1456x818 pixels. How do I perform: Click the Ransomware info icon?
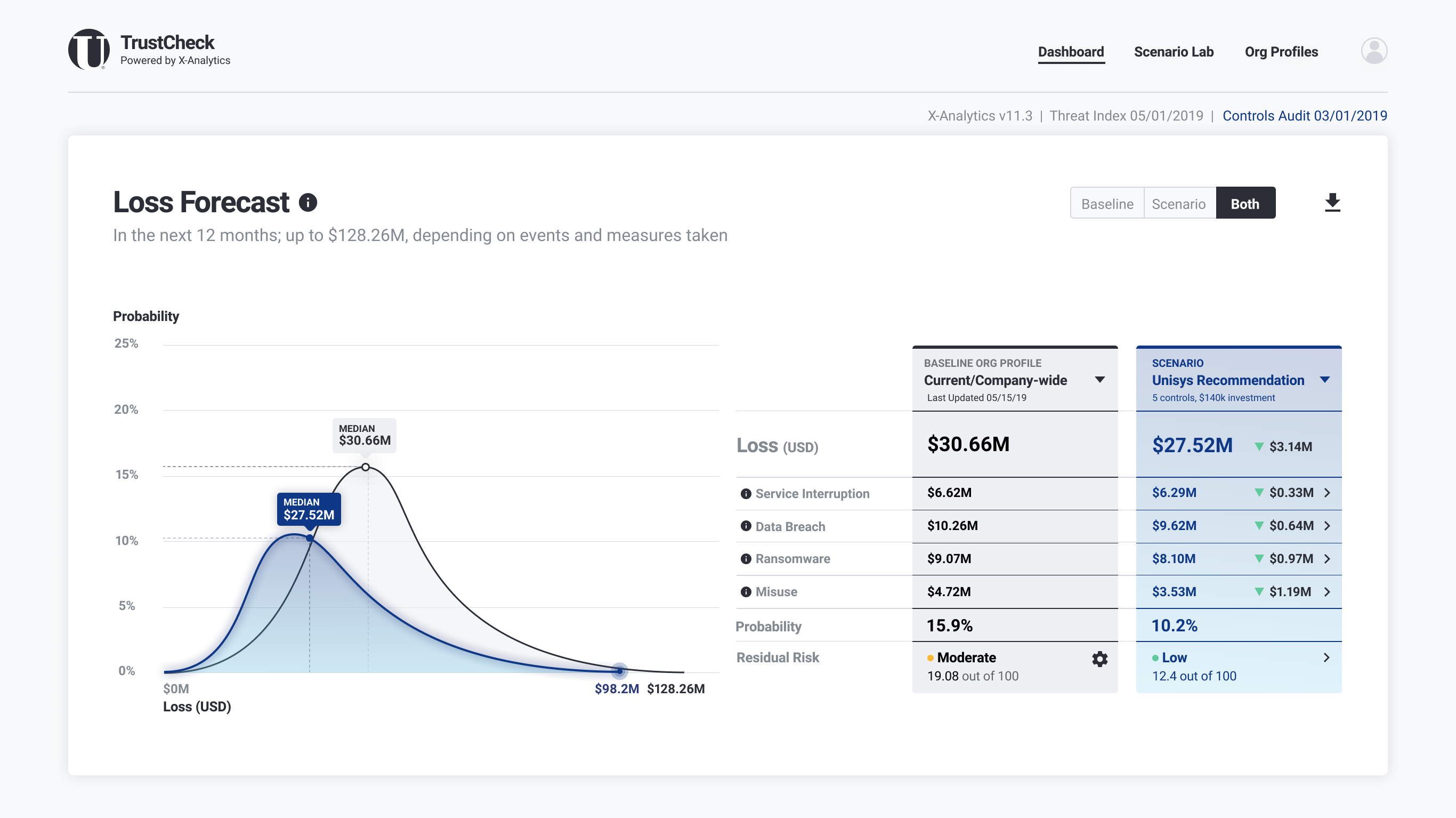pyautogui.click(x=746, y=559)
